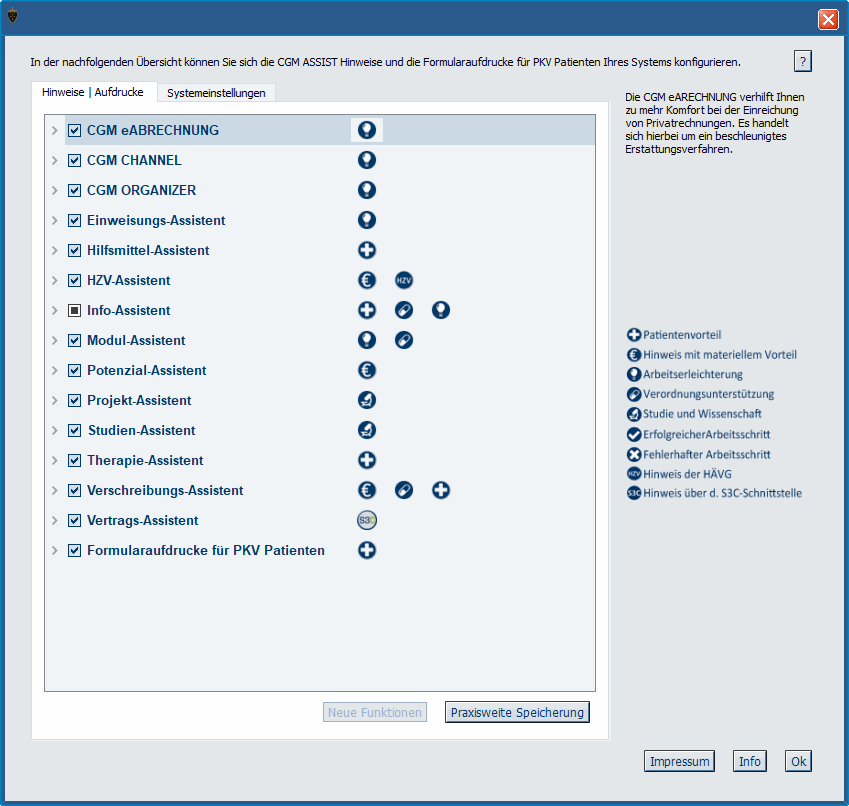The width and height of the screenshot is (849, 806).
Task: Expand the CGM ORGANIZER tree node
Action: tap(55, 190)
